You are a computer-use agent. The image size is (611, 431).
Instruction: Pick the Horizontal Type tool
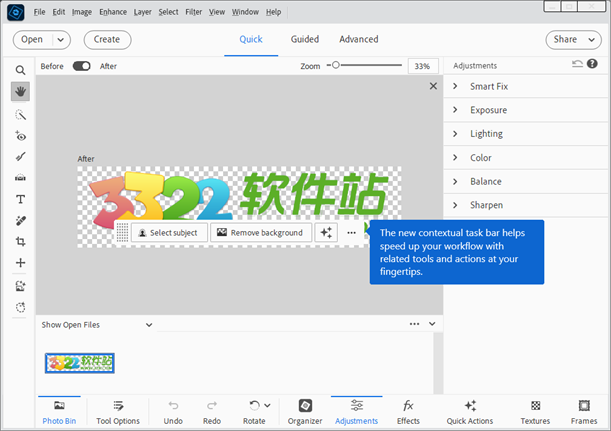pos(20,199)
